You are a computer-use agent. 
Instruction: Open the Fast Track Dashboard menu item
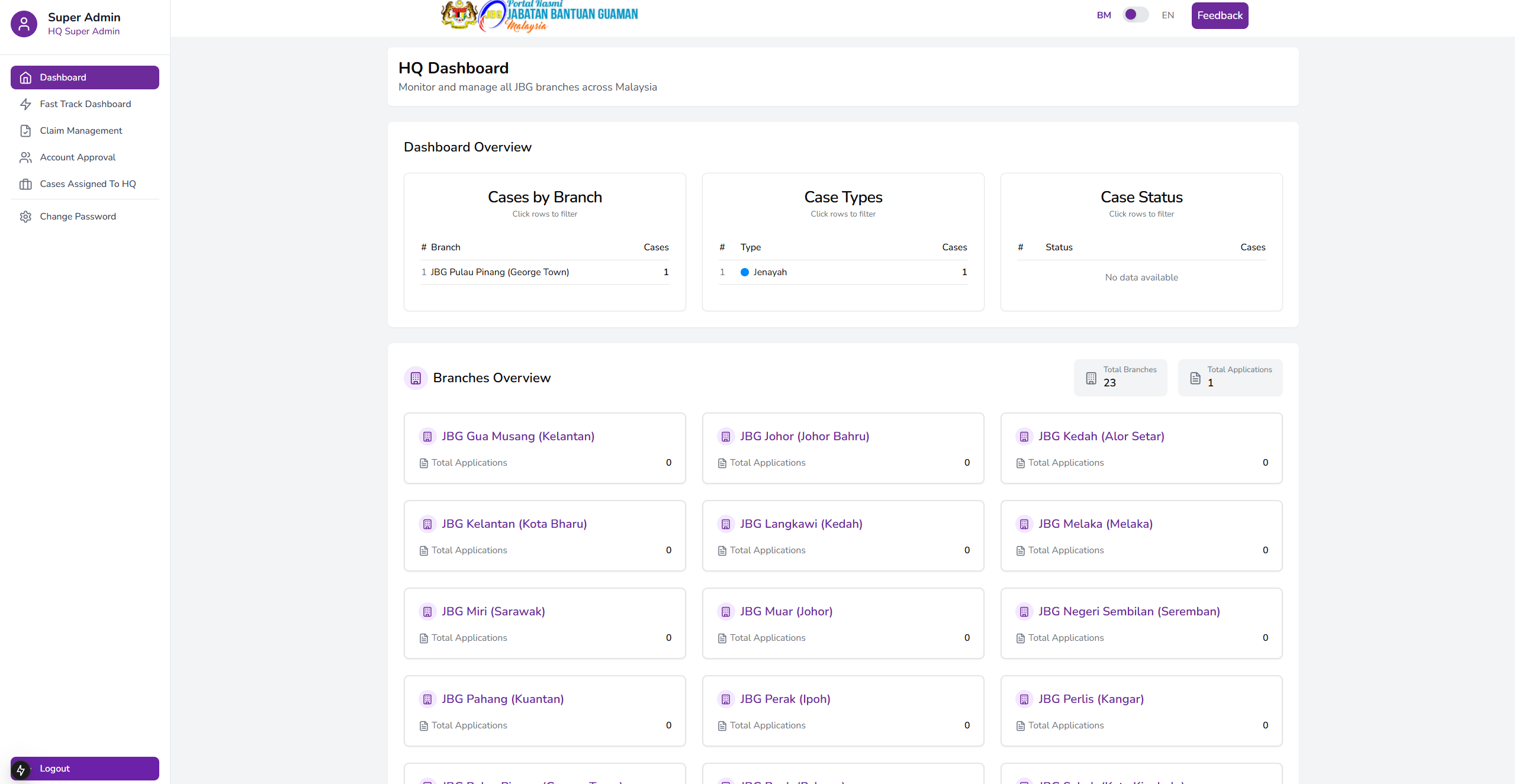[x=85, y=104]
